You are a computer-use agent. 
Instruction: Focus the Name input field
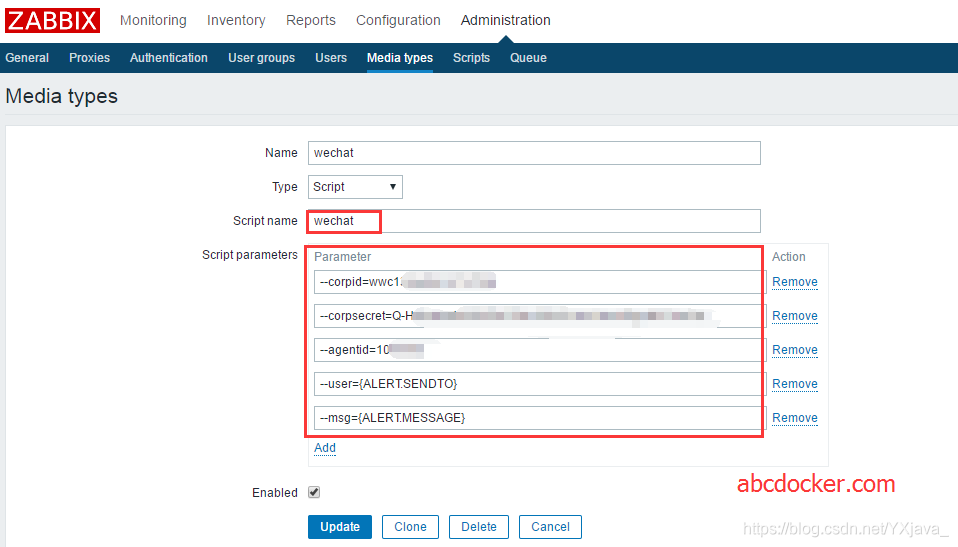[x=534, y=153]
